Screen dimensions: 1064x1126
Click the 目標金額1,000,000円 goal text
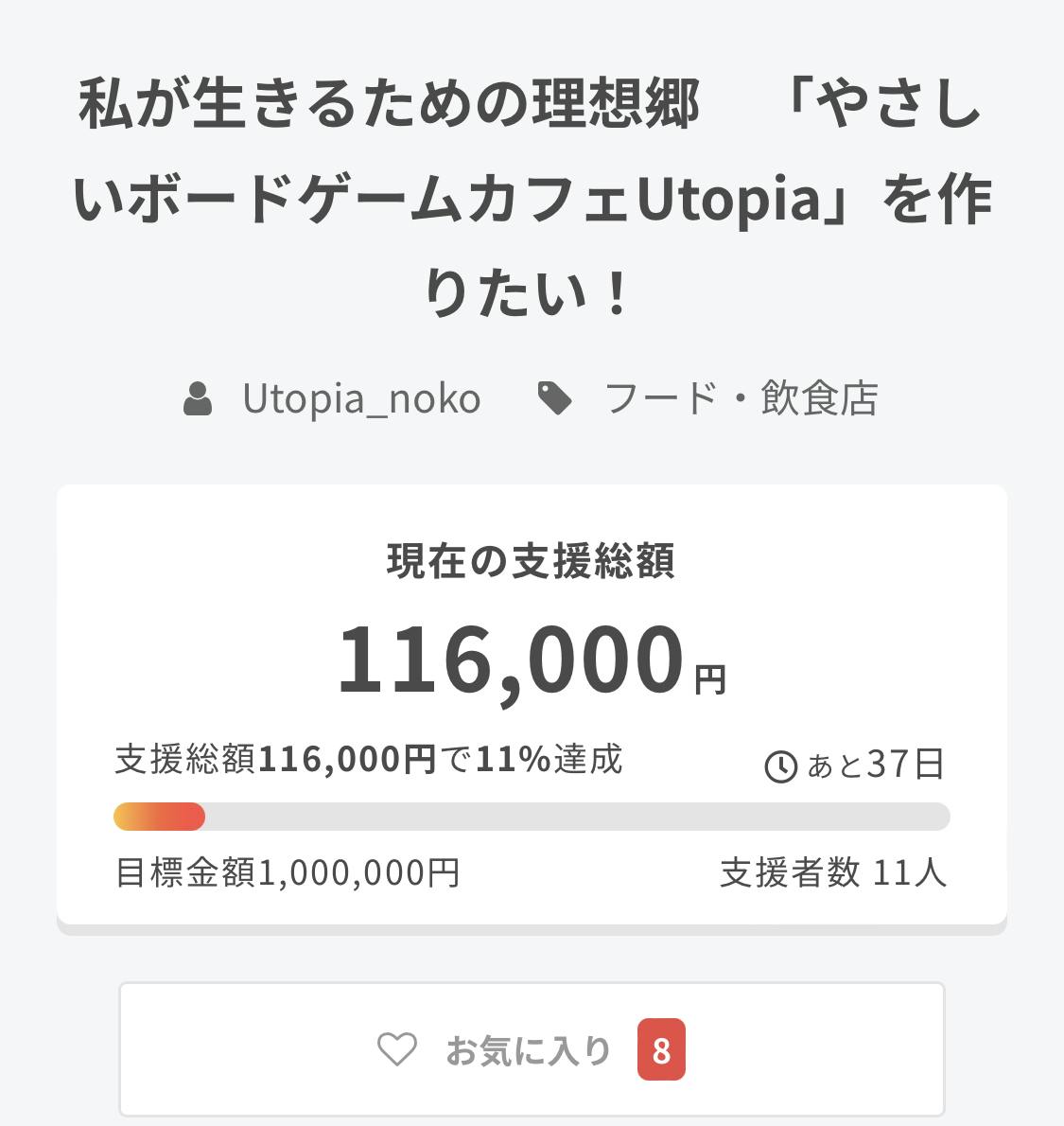[x=288, y=872]
